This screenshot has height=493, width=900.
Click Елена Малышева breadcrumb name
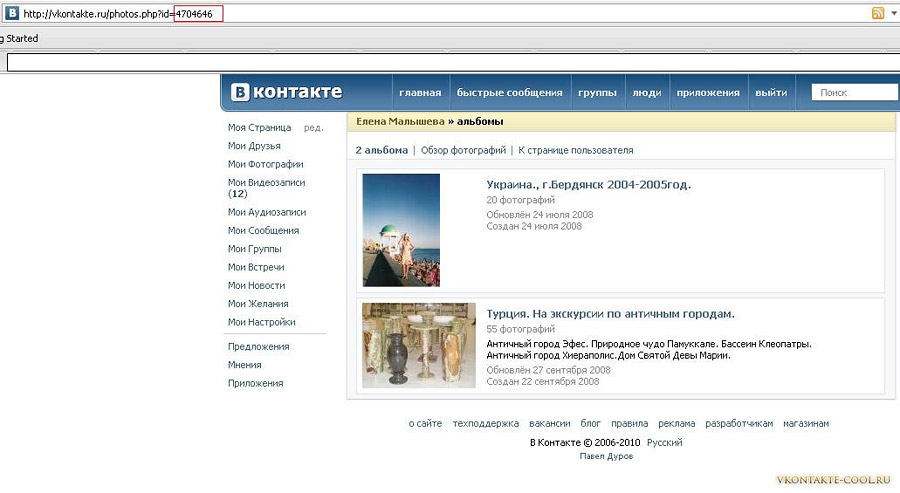pyautogui.click(x=400, y=121)
